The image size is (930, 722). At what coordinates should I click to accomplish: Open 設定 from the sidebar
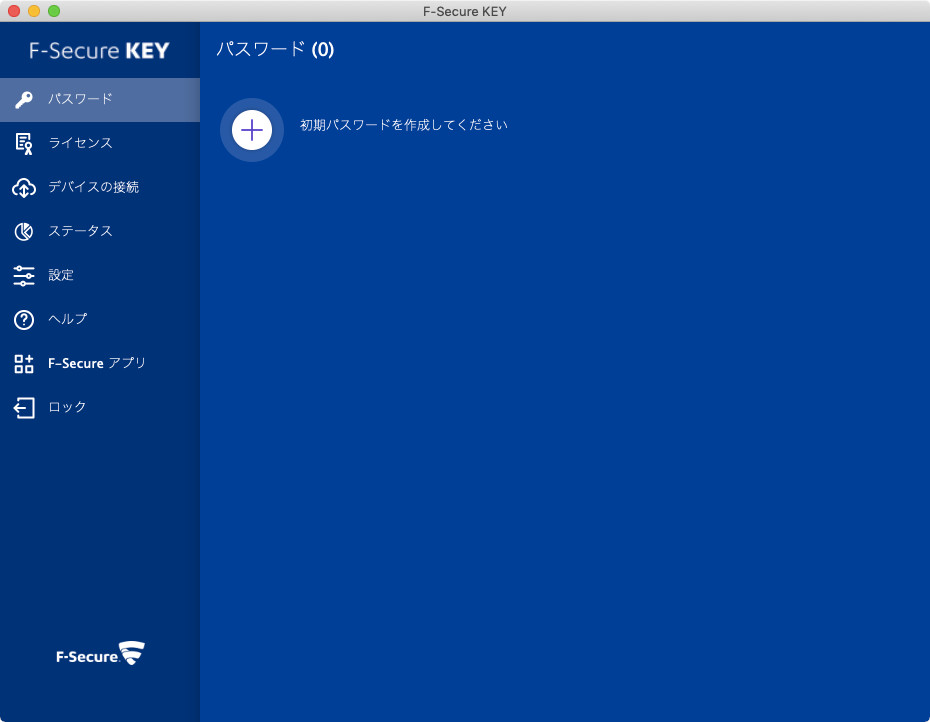point(61,275)
